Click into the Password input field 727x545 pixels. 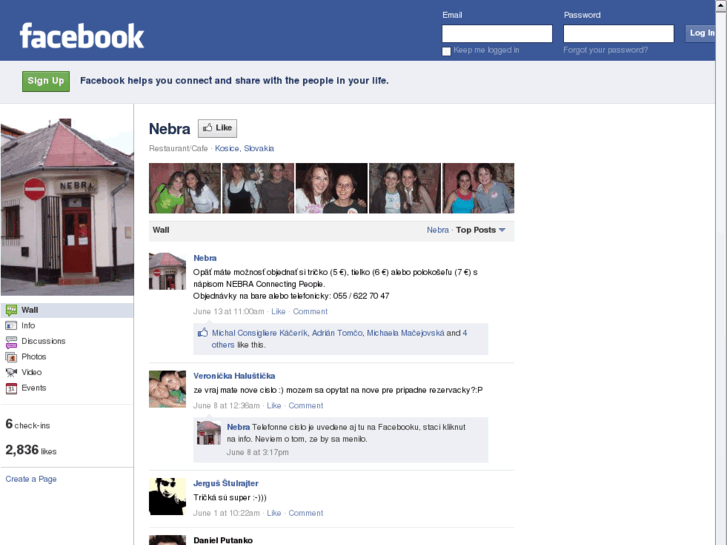point(619,33)
